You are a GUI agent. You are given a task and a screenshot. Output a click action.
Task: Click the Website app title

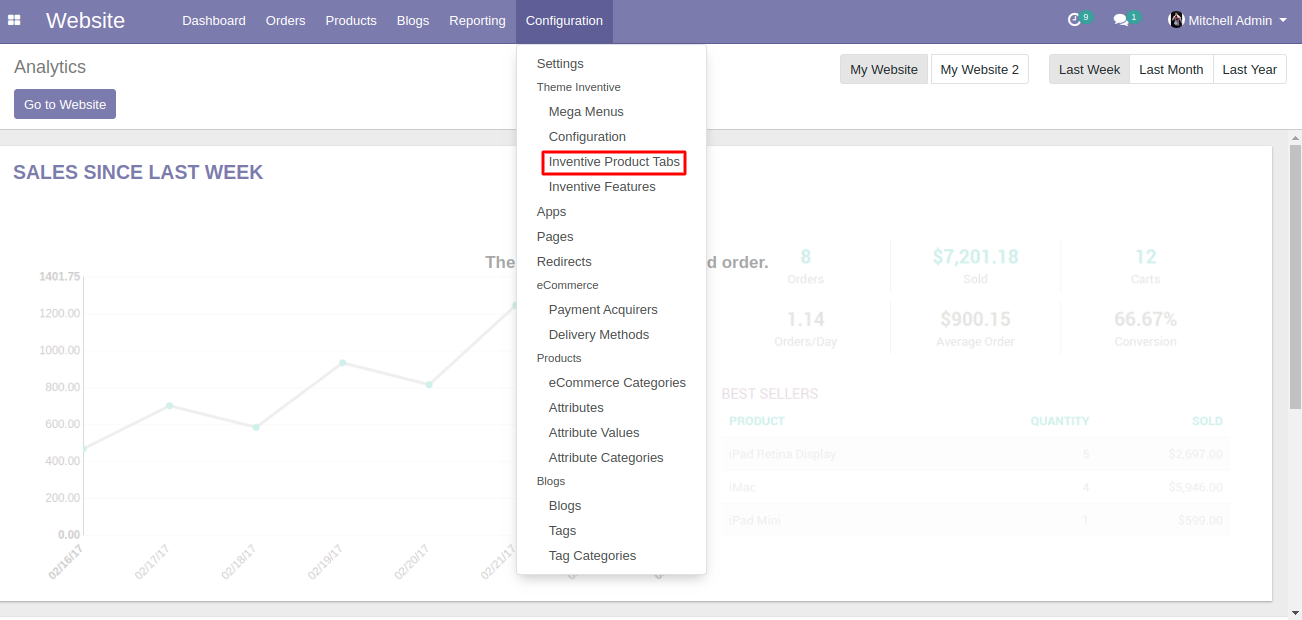pos(86,20)
